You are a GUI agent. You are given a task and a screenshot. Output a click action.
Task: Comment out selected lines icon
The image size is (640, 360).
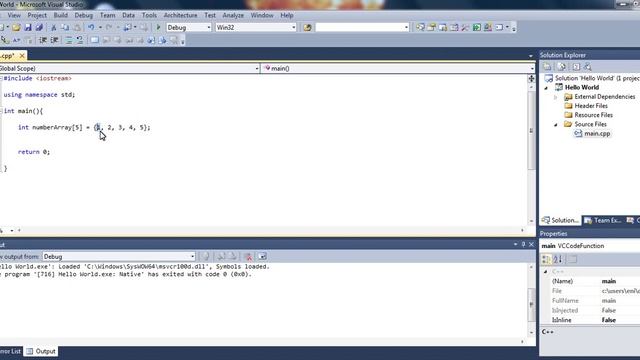[x=69, y=40]
